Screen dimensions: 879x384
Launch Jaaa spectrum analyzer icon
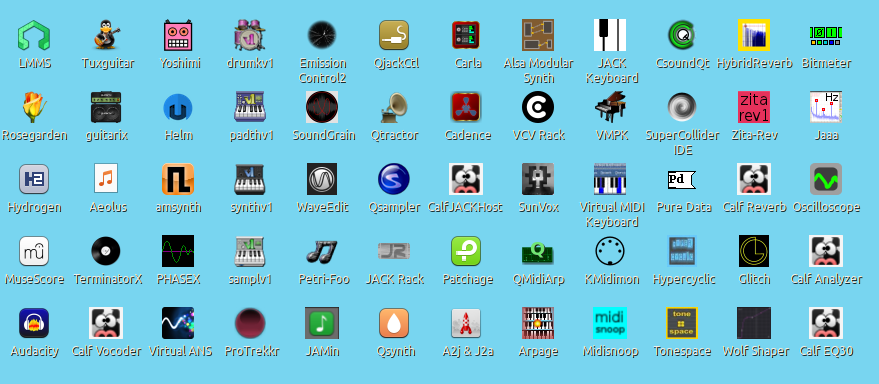(826, 107)
